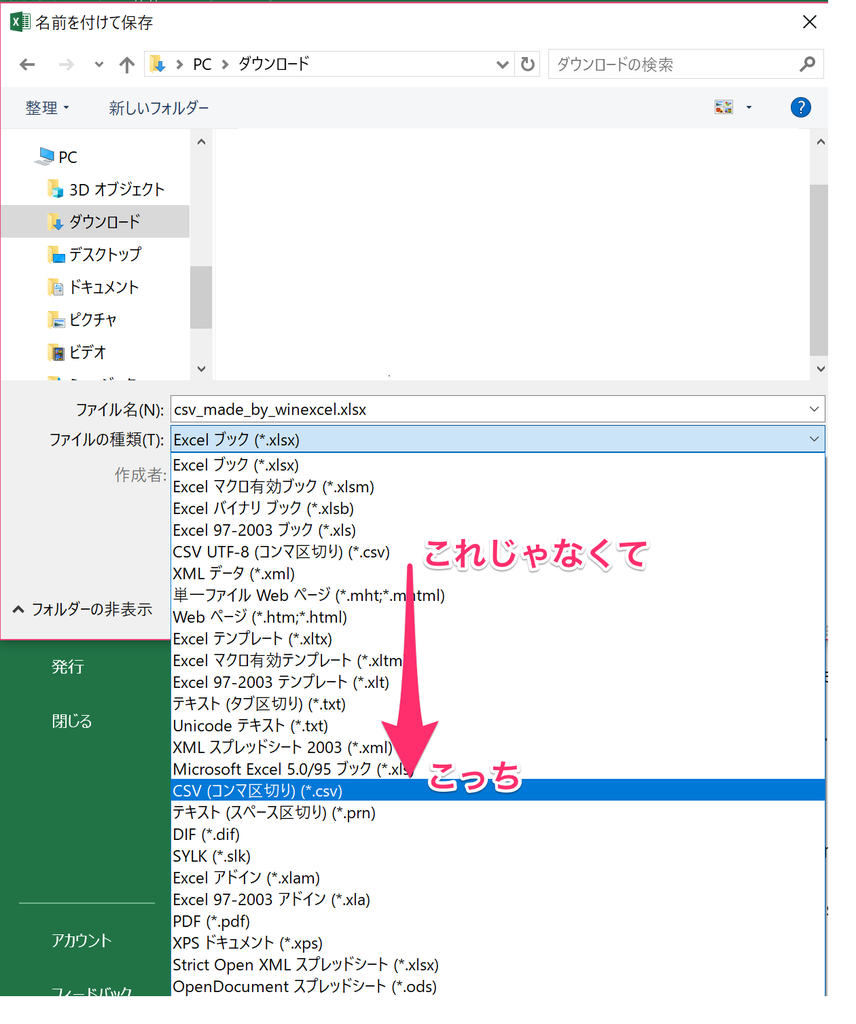The height and width of the screenshot is (1024, 856).
Task: Open ピクチャ in the sidebar
Action: (93, 320)
